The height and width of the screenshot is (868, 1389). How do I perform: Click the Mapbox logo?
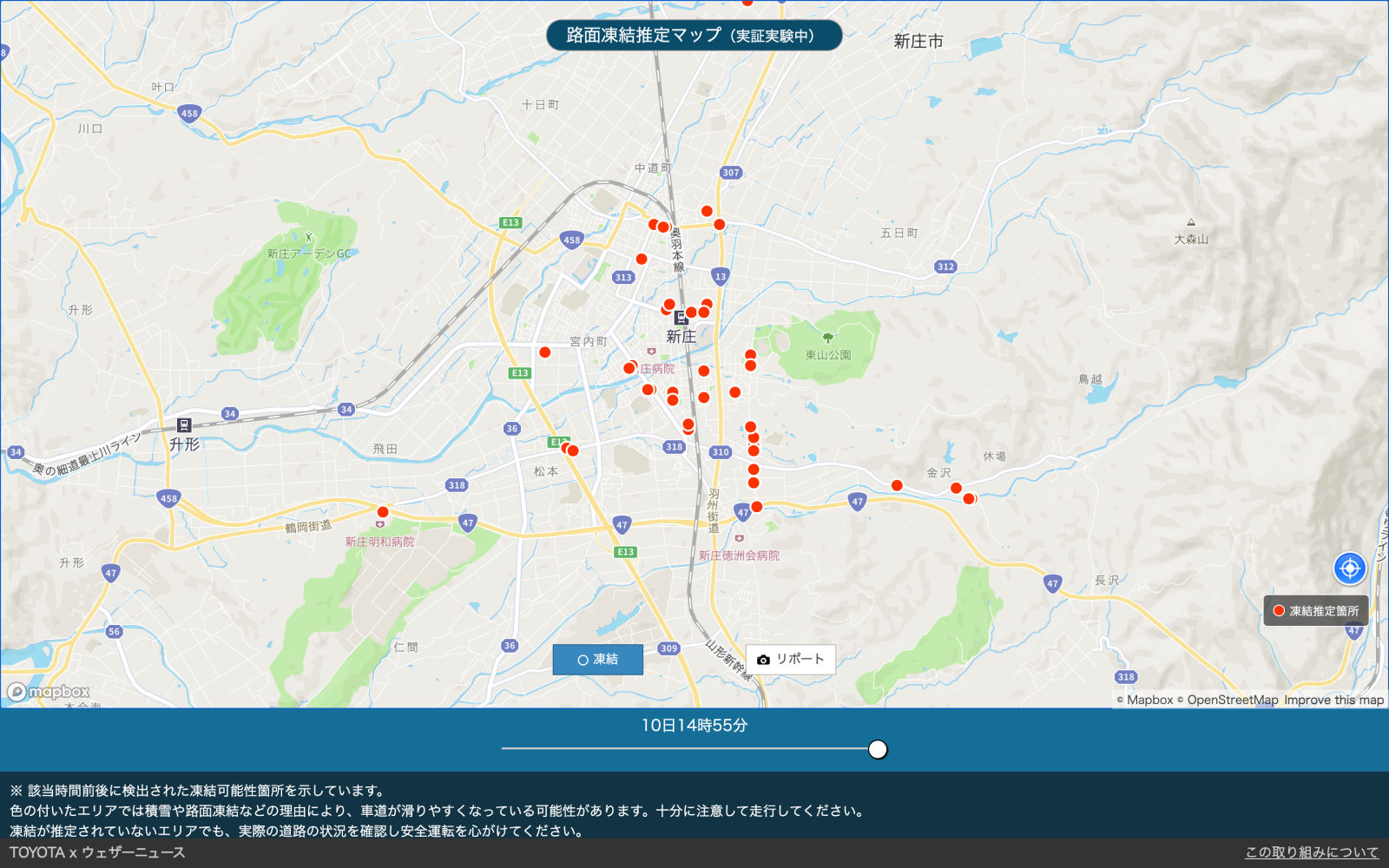coord(49,692)
